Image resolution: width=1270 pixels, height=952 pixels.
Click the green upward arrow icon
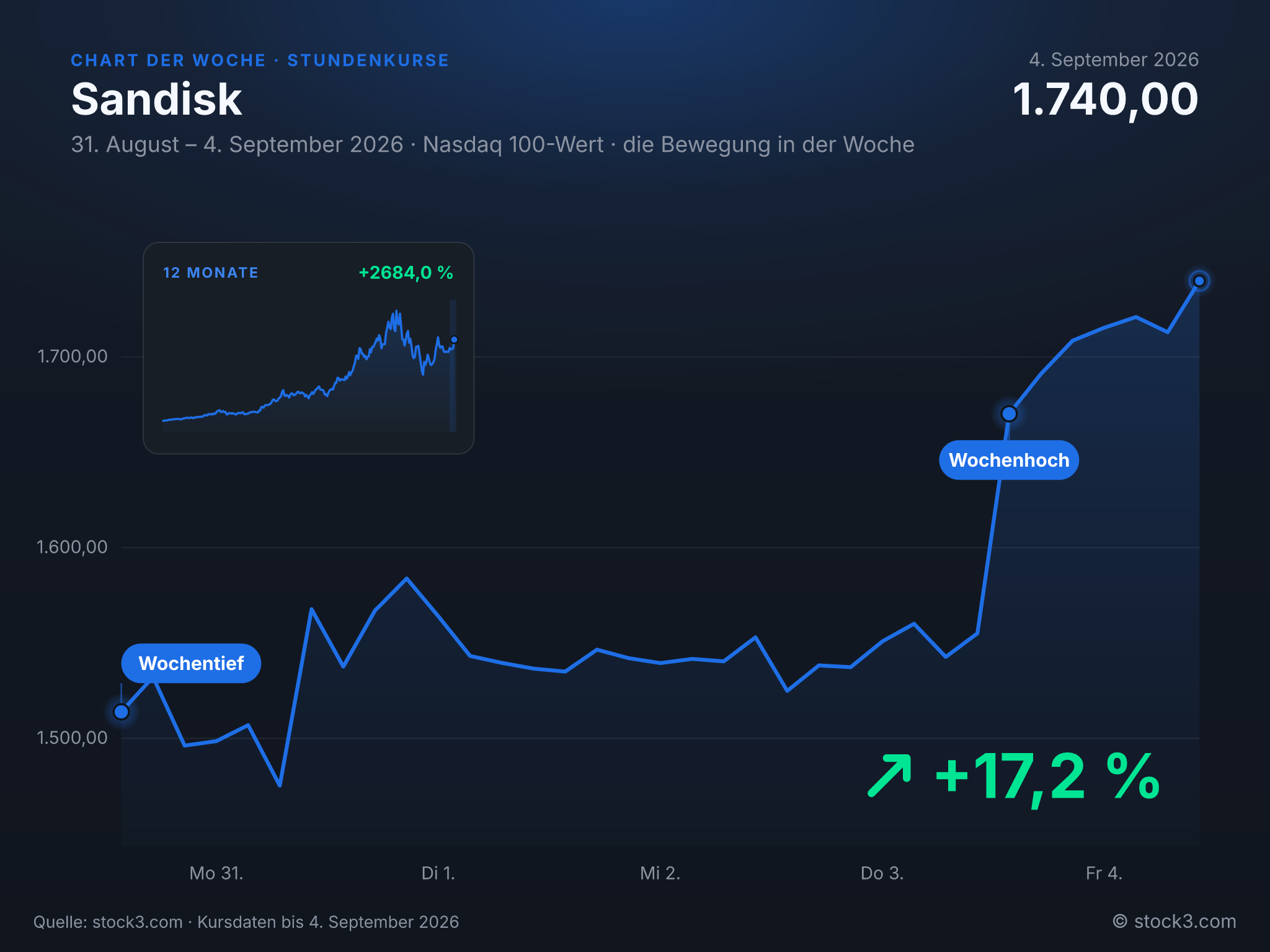(x=890, y=775)
